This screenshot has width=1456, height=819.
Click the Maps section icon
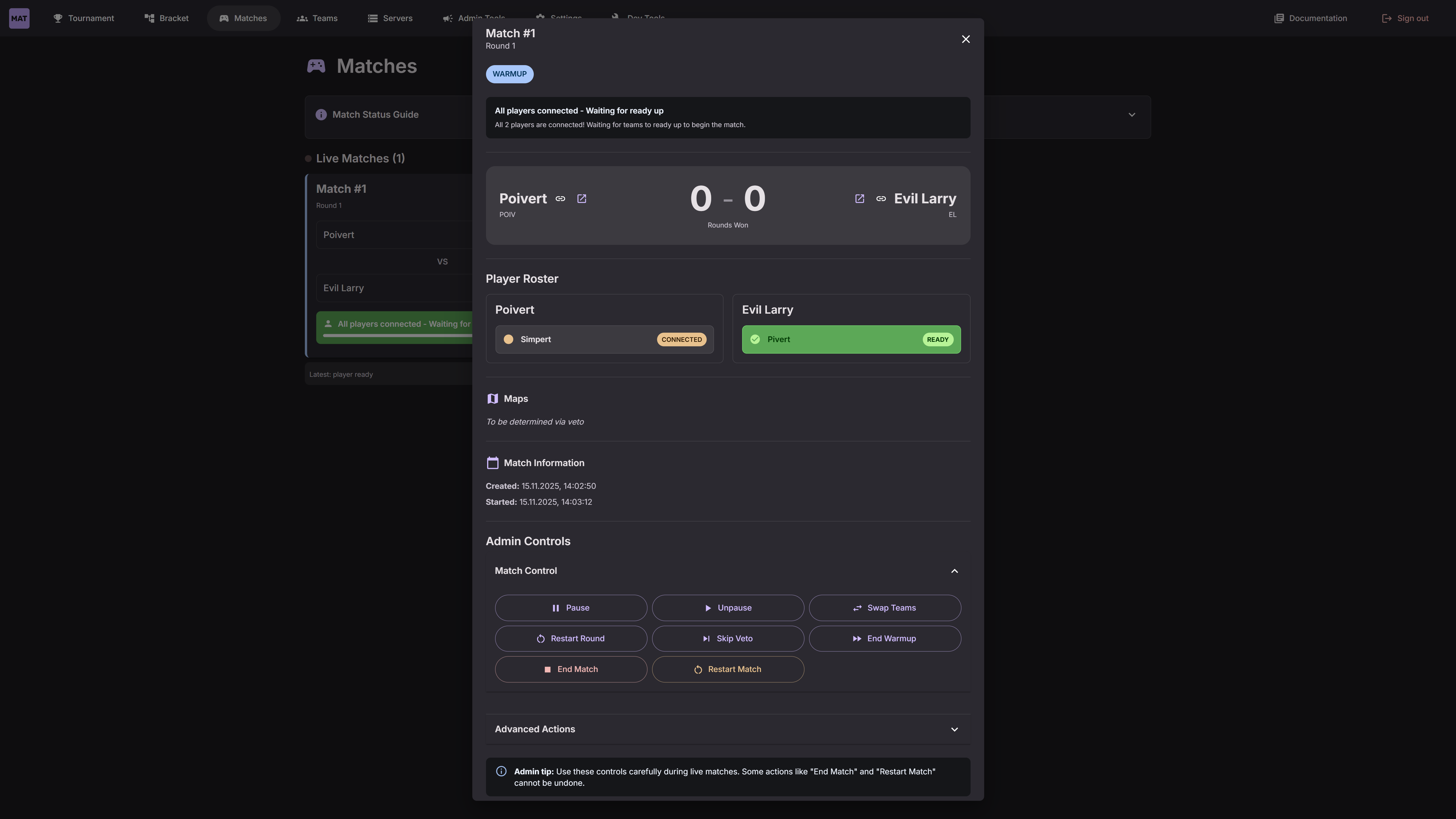492,398
